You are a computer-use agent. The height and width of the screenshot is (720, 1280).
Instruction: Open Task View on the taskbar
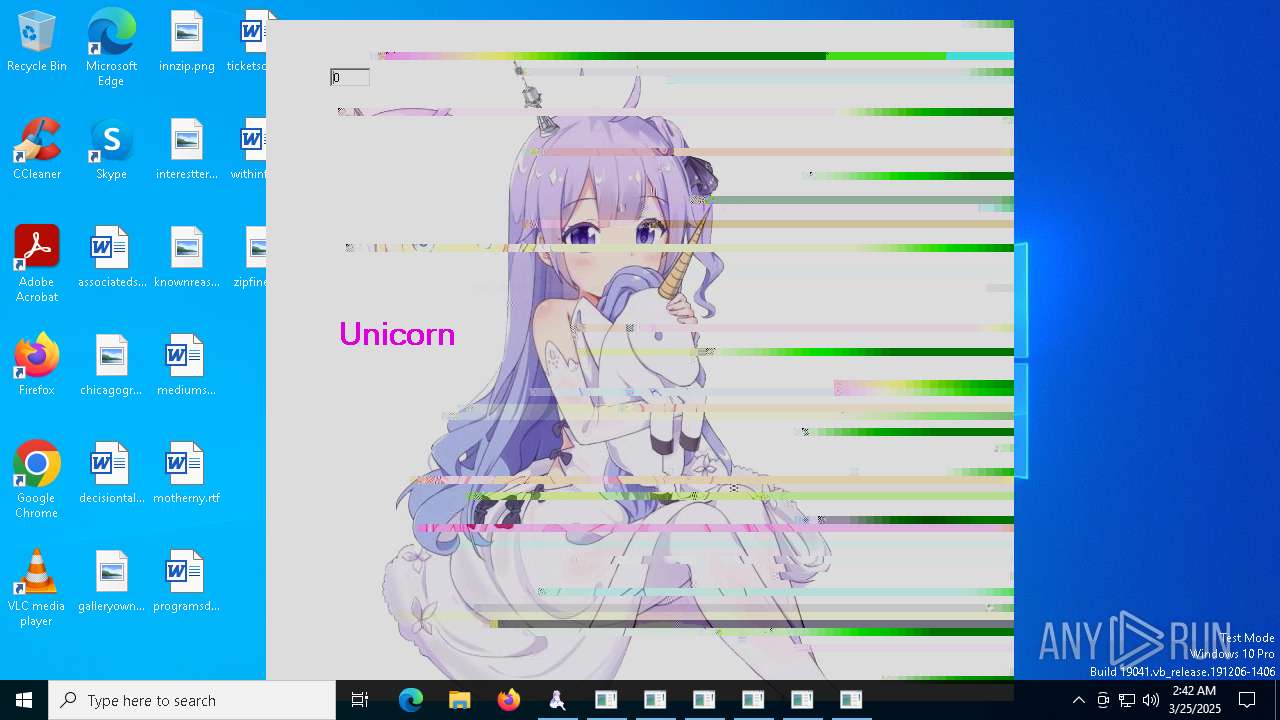click(360, 700)
